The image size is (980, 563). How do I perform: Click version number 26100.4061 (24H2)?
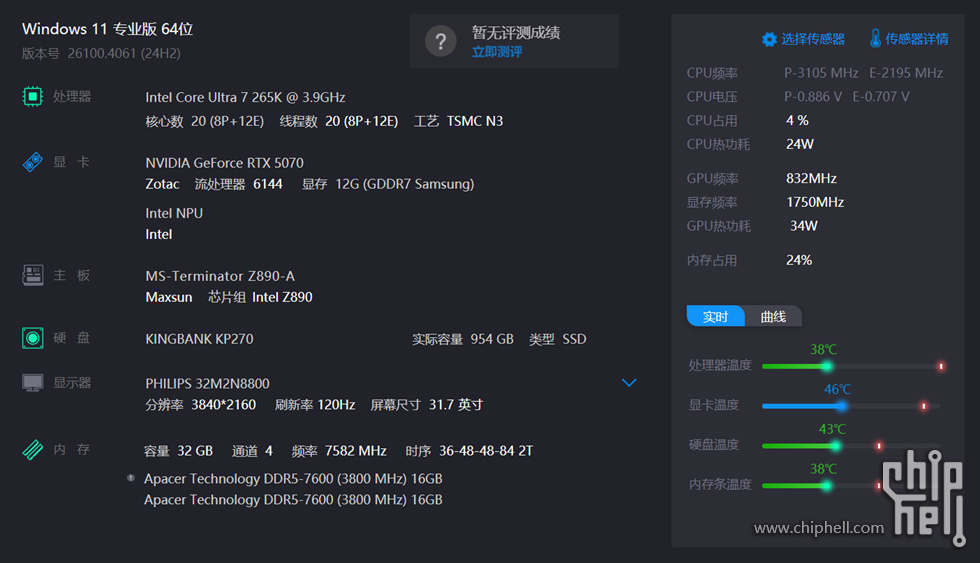click(x=124, y=54)
